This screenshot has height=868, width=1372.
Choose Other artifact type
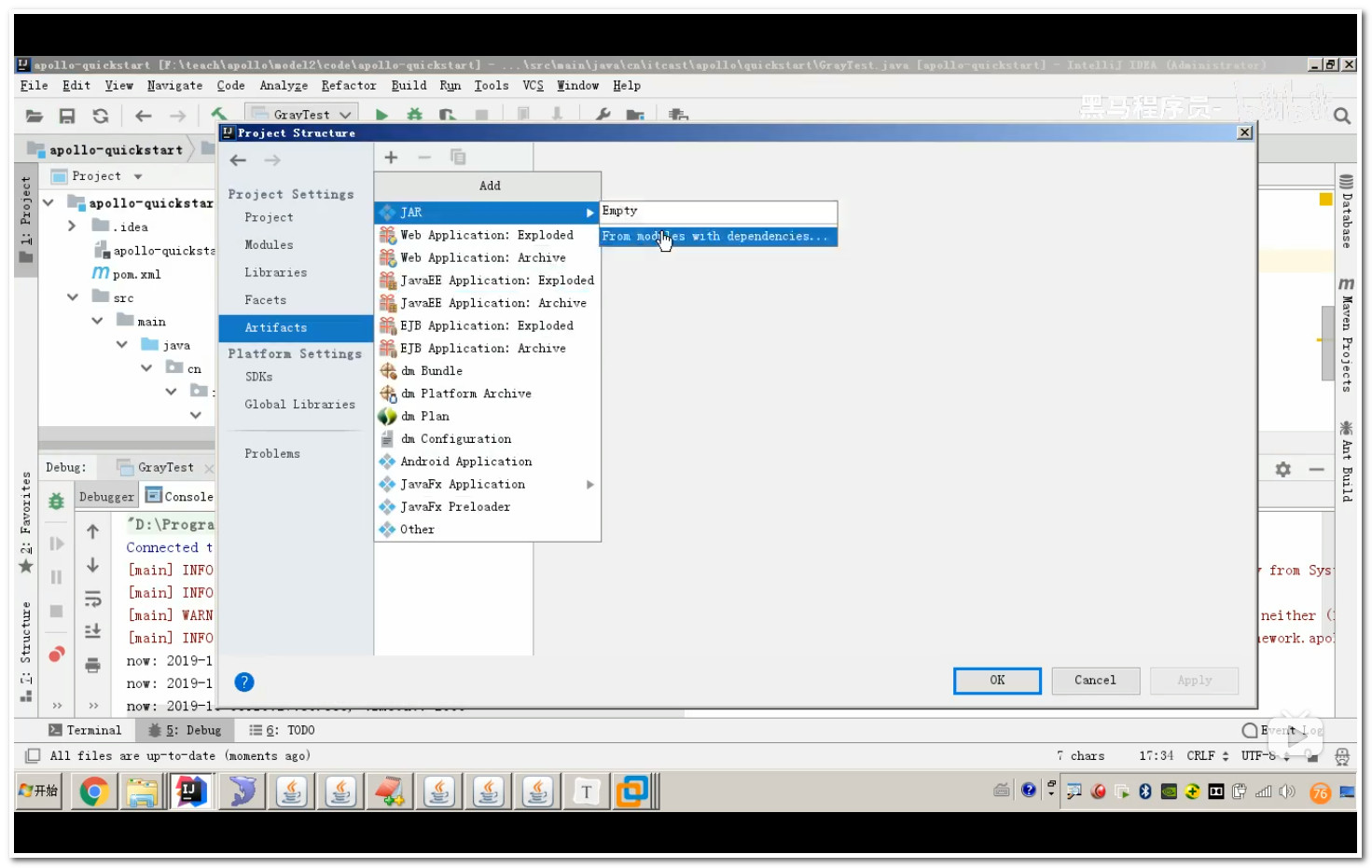(487, 530)
